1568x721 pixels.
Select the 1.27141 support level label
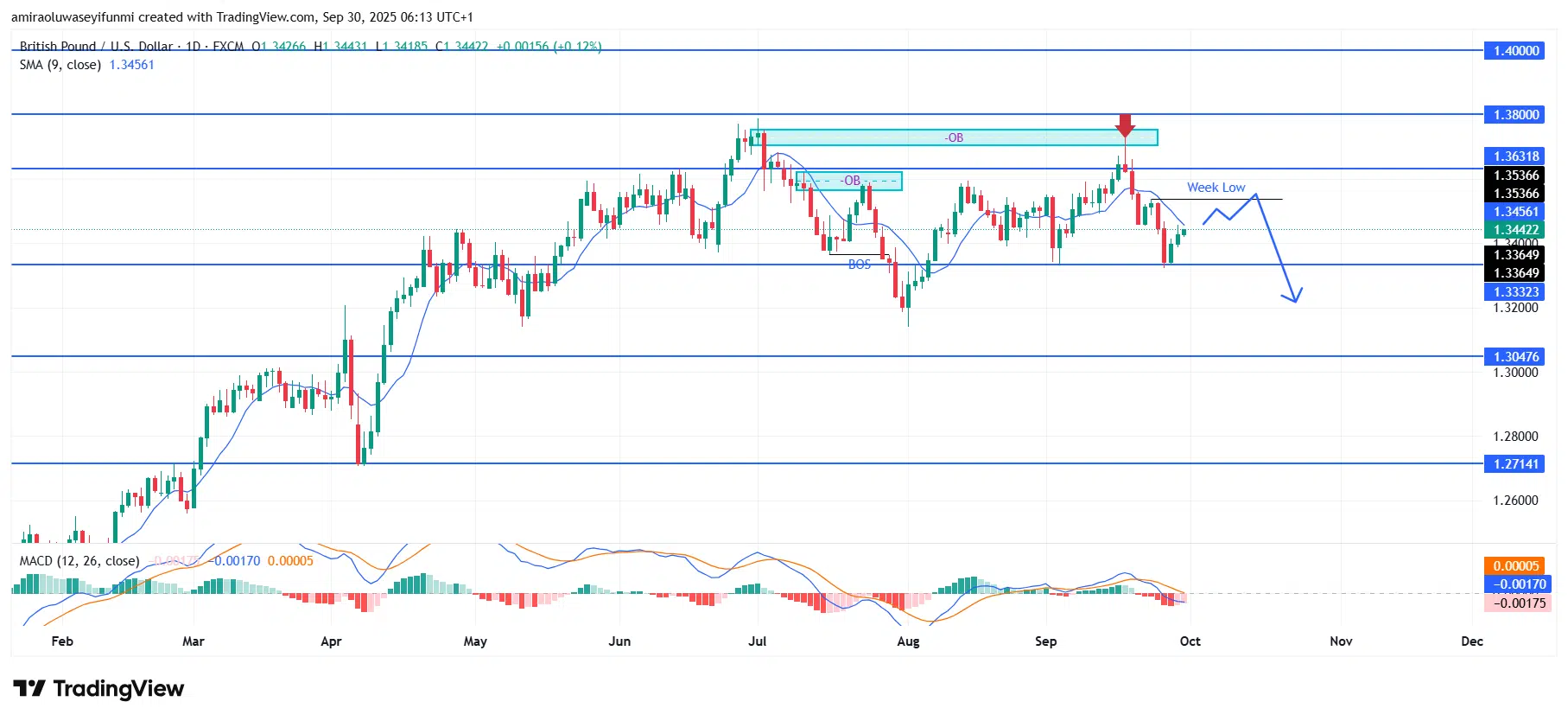pos(1516,464)
